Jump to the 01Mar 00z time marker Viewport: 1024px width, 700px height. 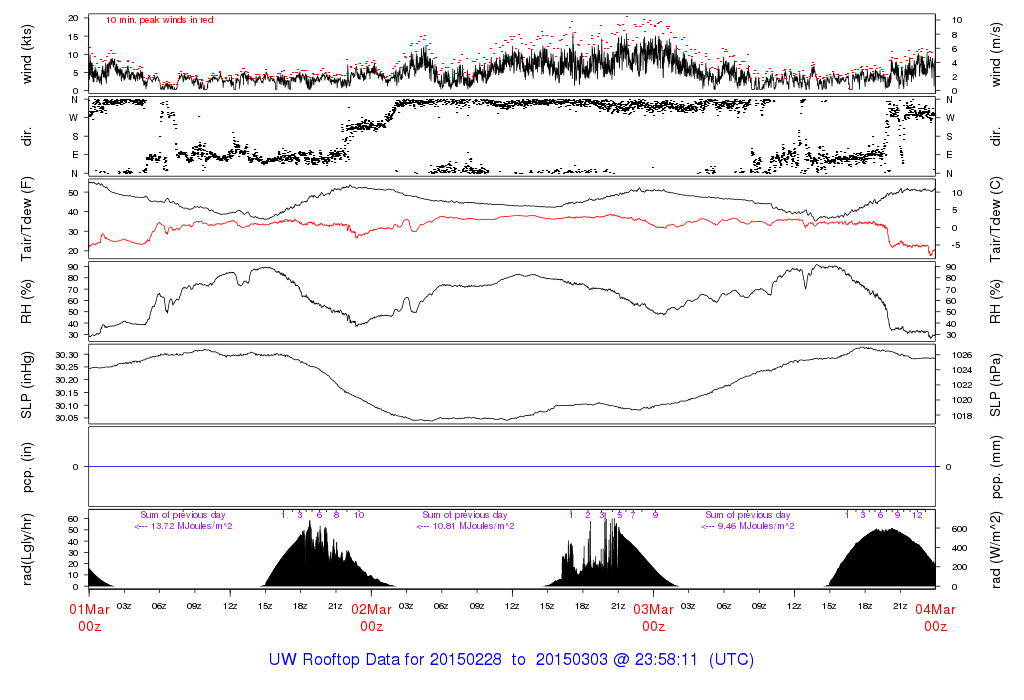click(89, 617)
